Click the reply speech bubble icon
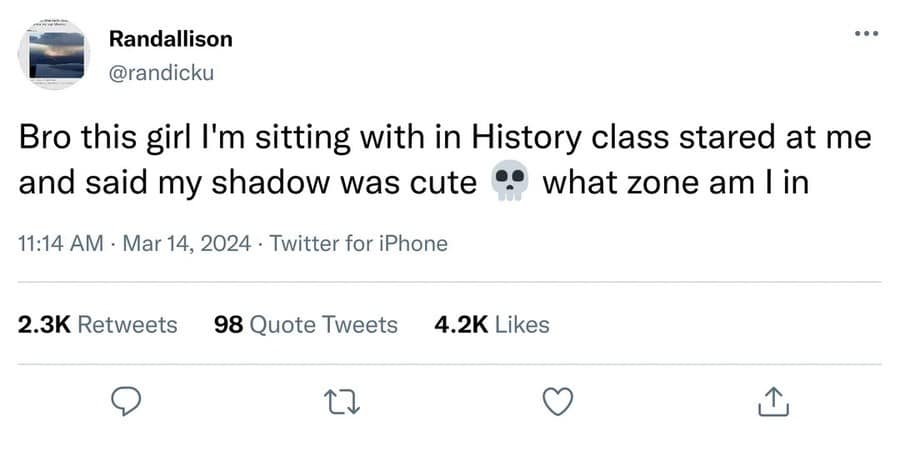The height and width of the screenshot is (456, 900). (x=122, y=402)
